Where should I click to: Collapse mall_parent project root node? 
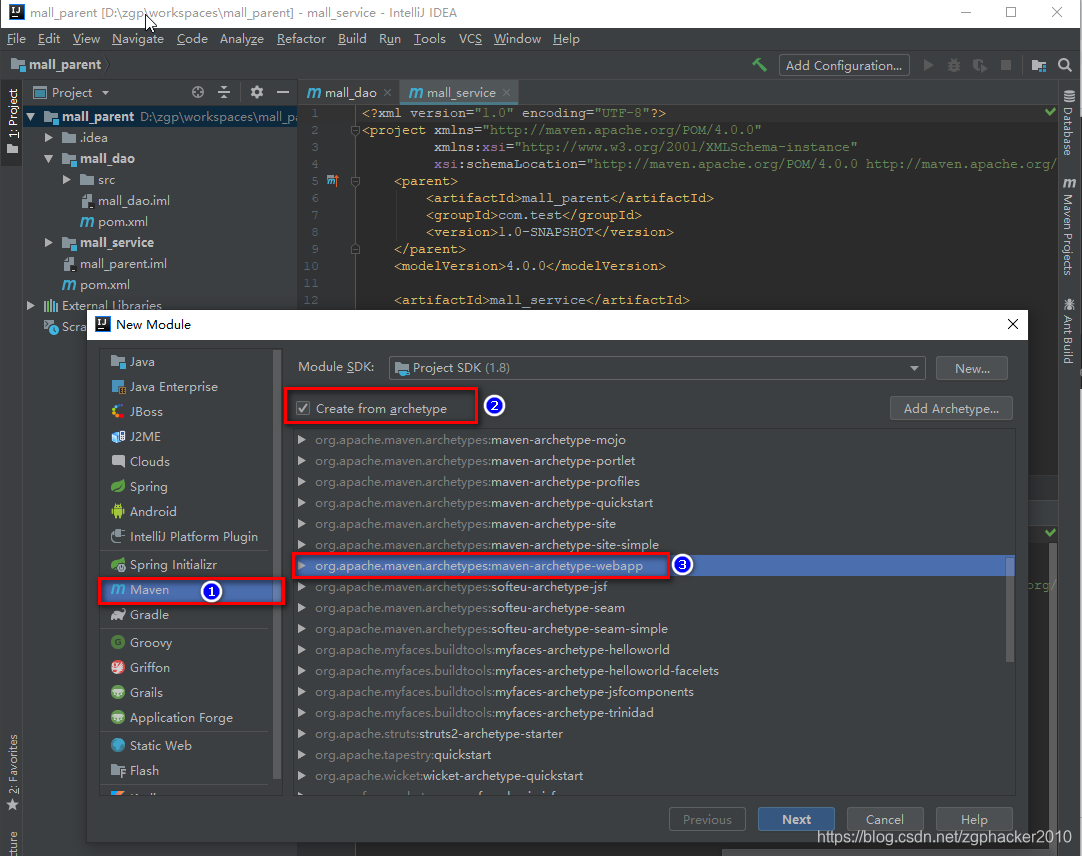point(31,117)
